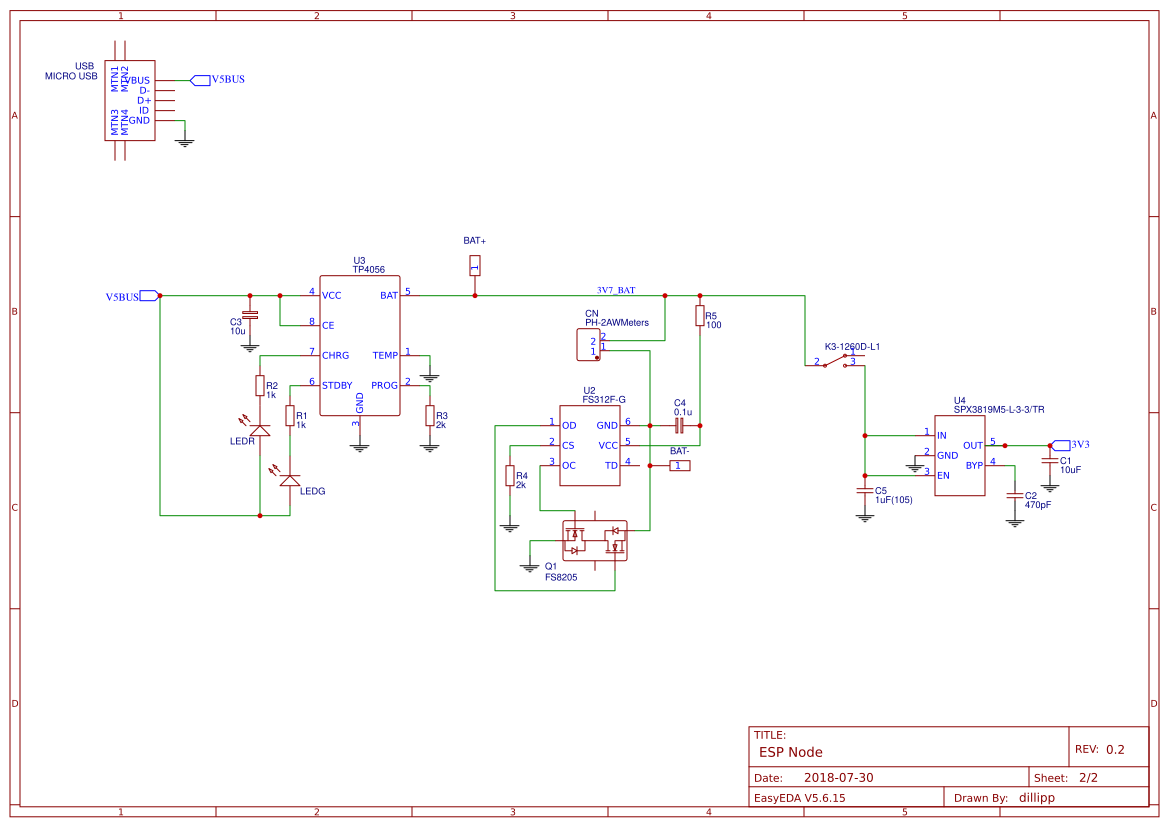Select capacitor C4 0.1u symbol
The height and width of the screenshot is (827, 1169).
679,426
